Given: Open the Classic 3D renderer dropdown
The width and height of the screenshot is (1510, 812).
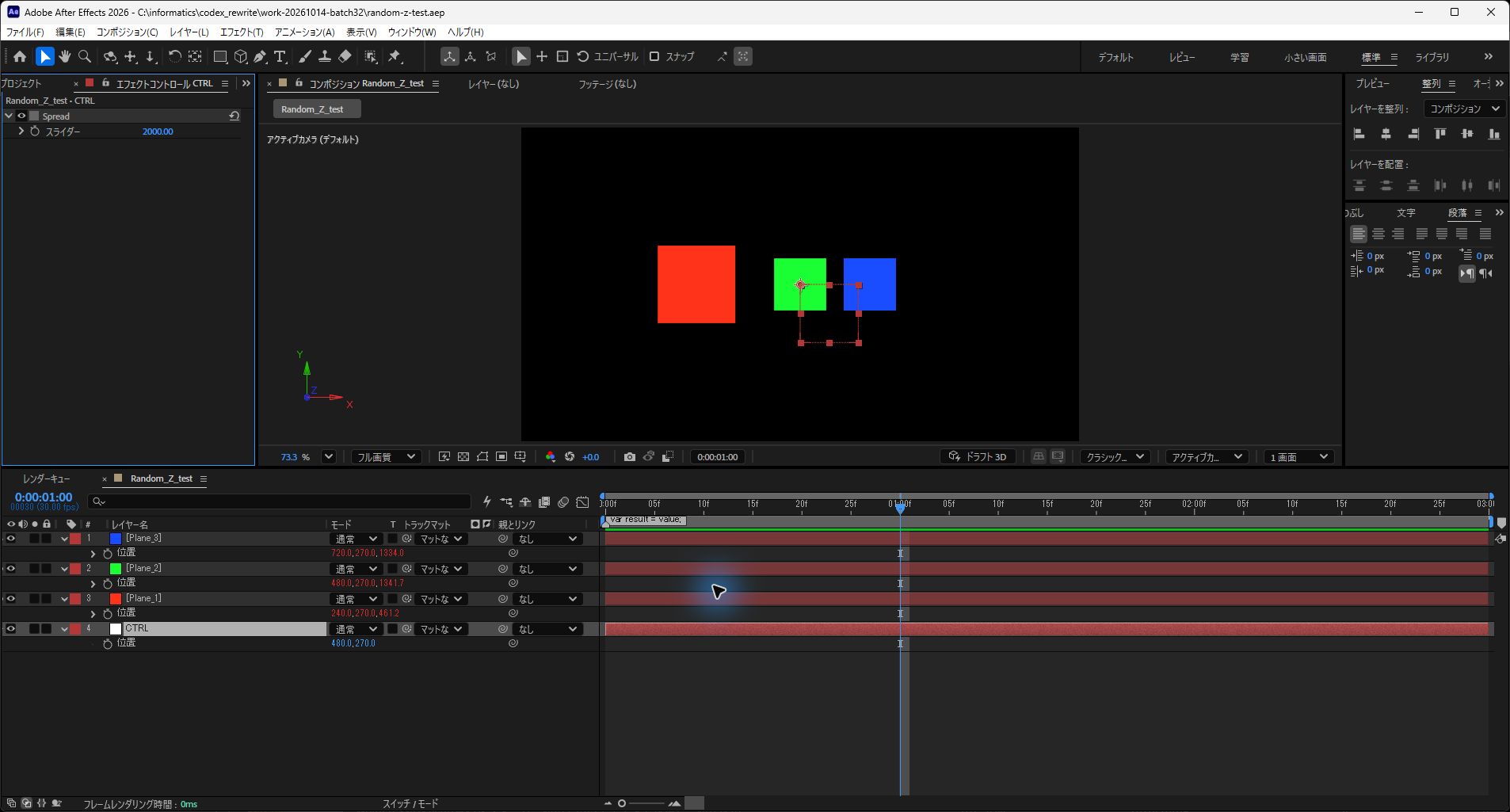Looking at the screenshot, I should (x=1115, y=457).
